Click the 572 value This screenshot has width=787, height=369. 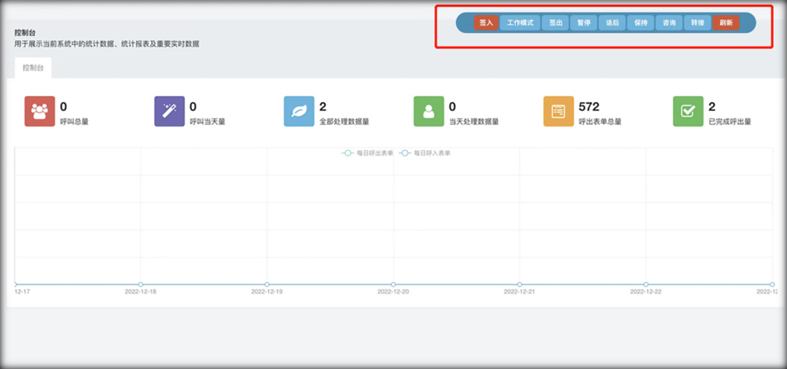pos(589,106)
